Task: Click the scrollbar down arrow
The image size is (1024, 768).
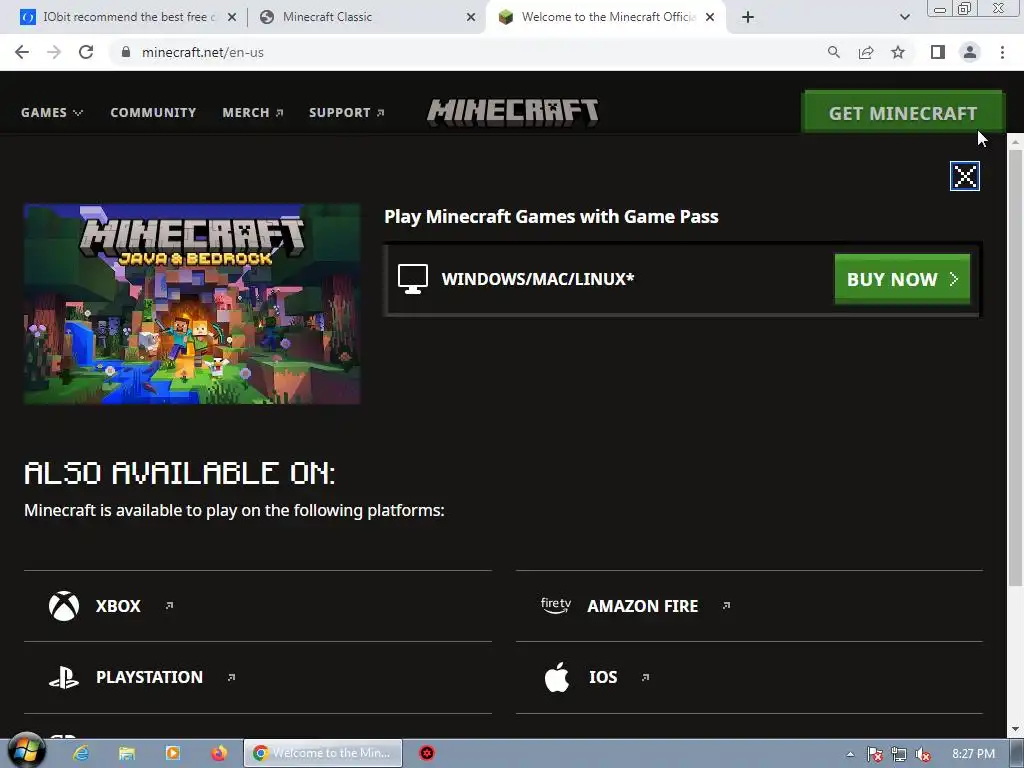Action: (1015, 729)
